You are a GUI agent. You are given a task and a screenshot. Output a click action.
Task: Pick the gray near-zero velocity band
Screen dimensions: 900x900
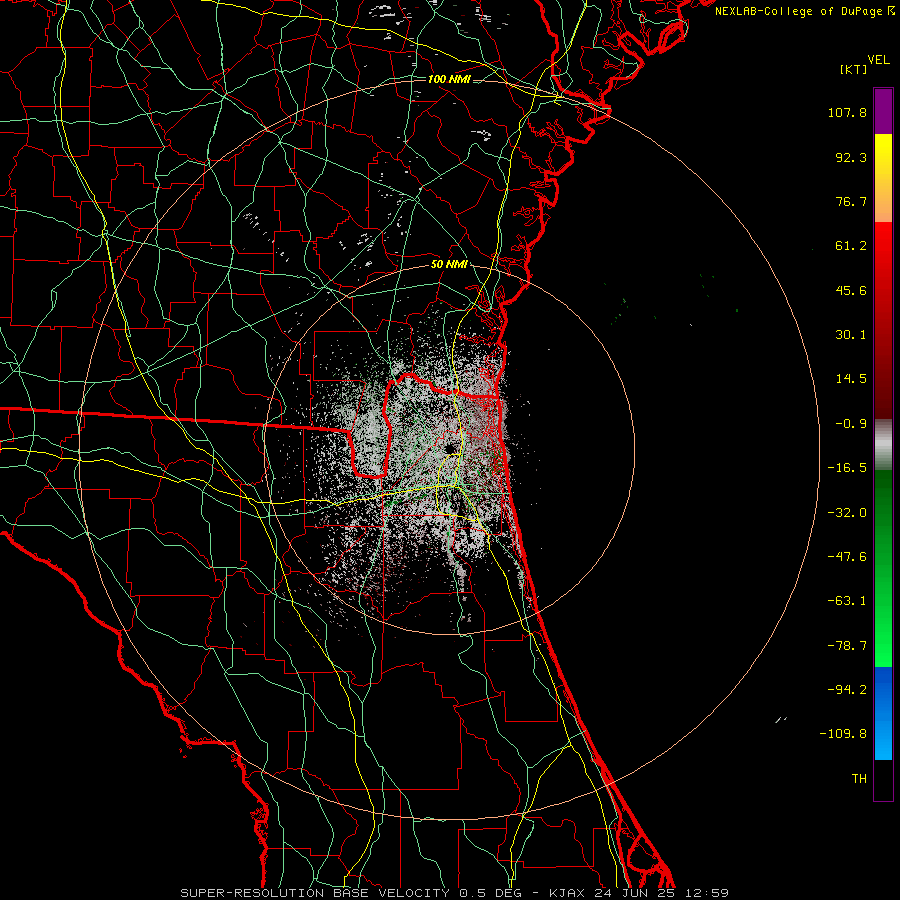(883, 445)
